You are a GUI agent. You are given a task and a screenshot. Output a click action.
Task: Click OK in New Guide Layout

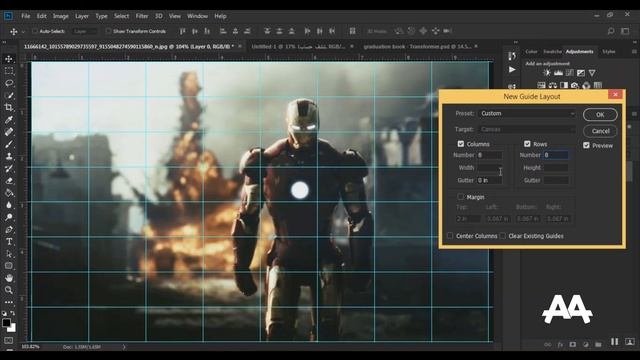coord(600,115)
